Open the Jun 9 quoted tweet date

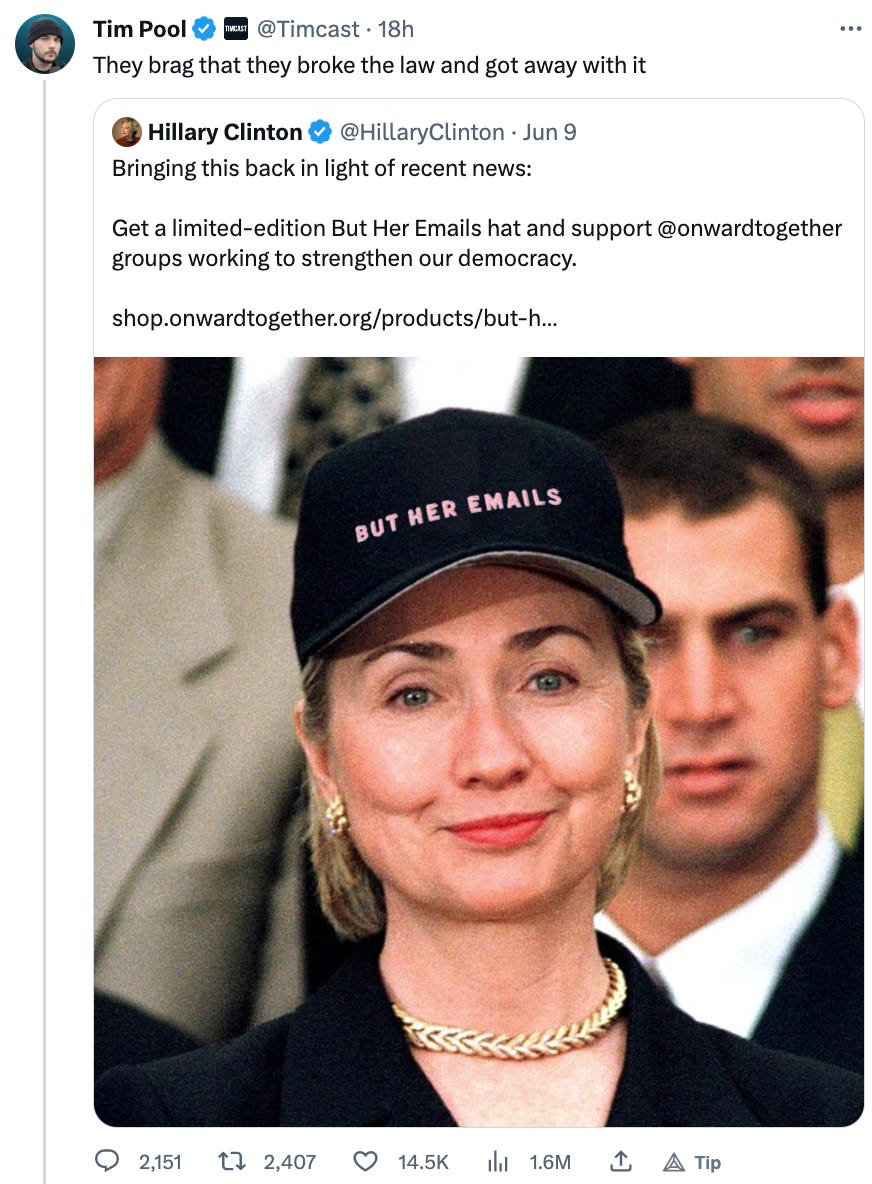click(549, 131)
